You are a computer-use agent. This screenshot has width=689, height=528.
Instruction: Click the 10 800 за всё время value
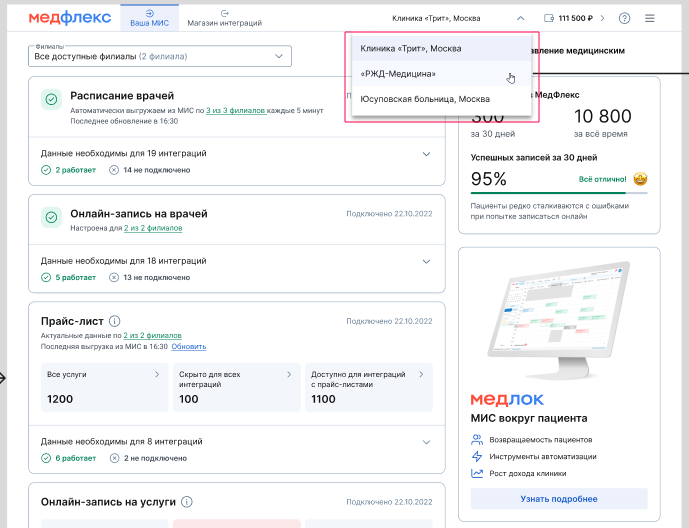pos(602,116)
